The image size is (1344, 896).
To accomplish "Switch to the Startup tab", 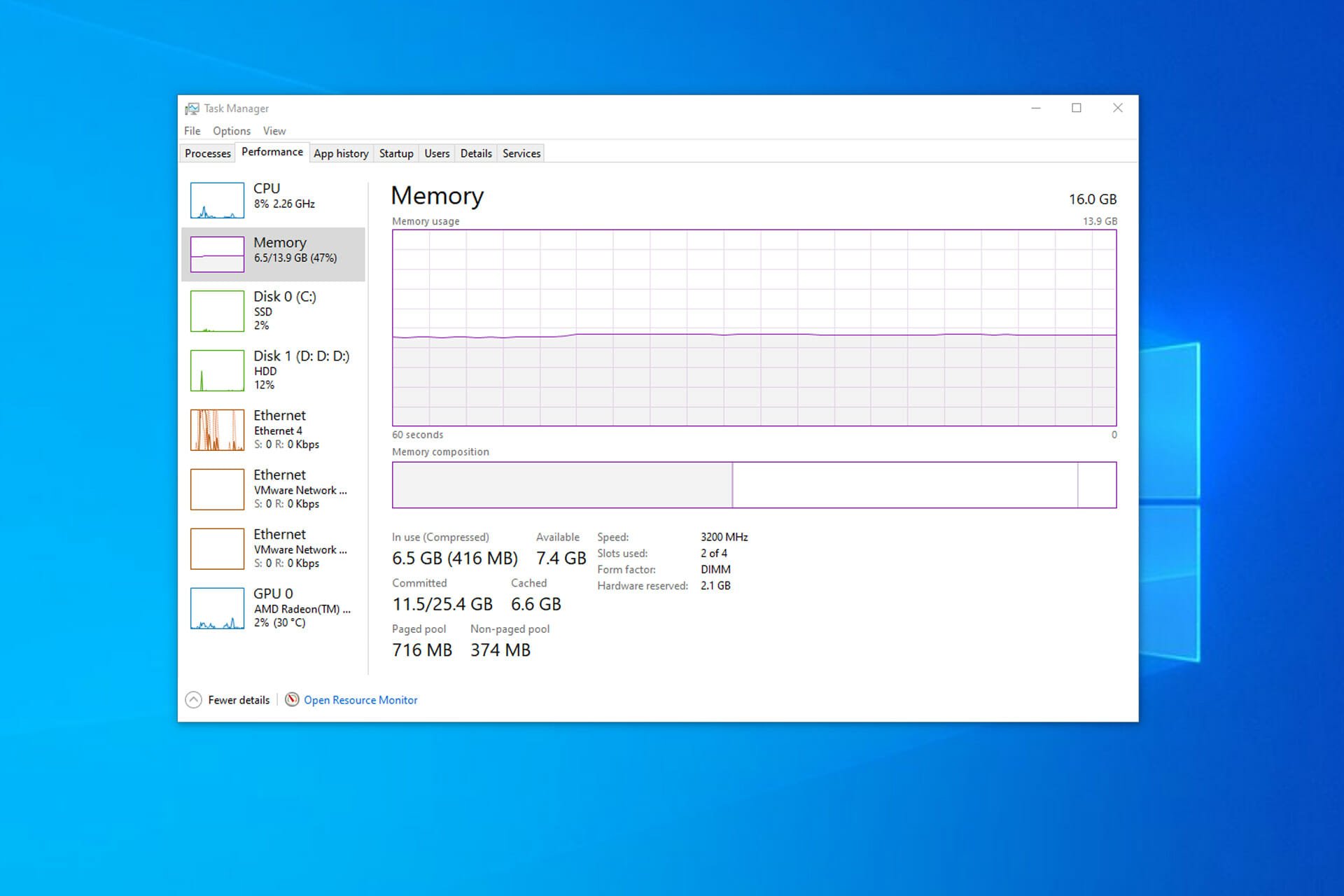I will coord(396,153).
